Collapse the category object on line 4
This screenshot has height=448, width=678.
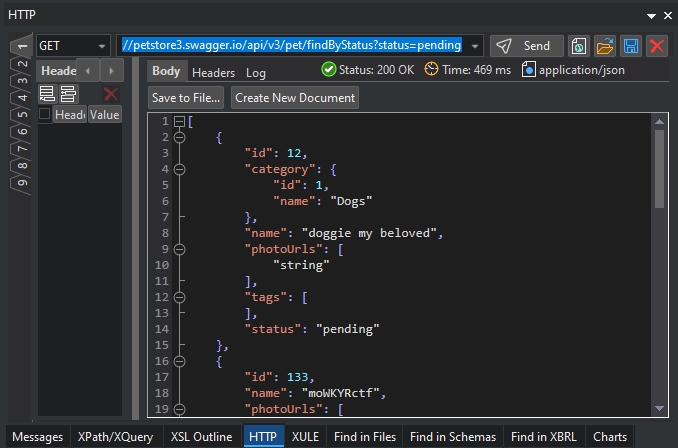[179, 169]
